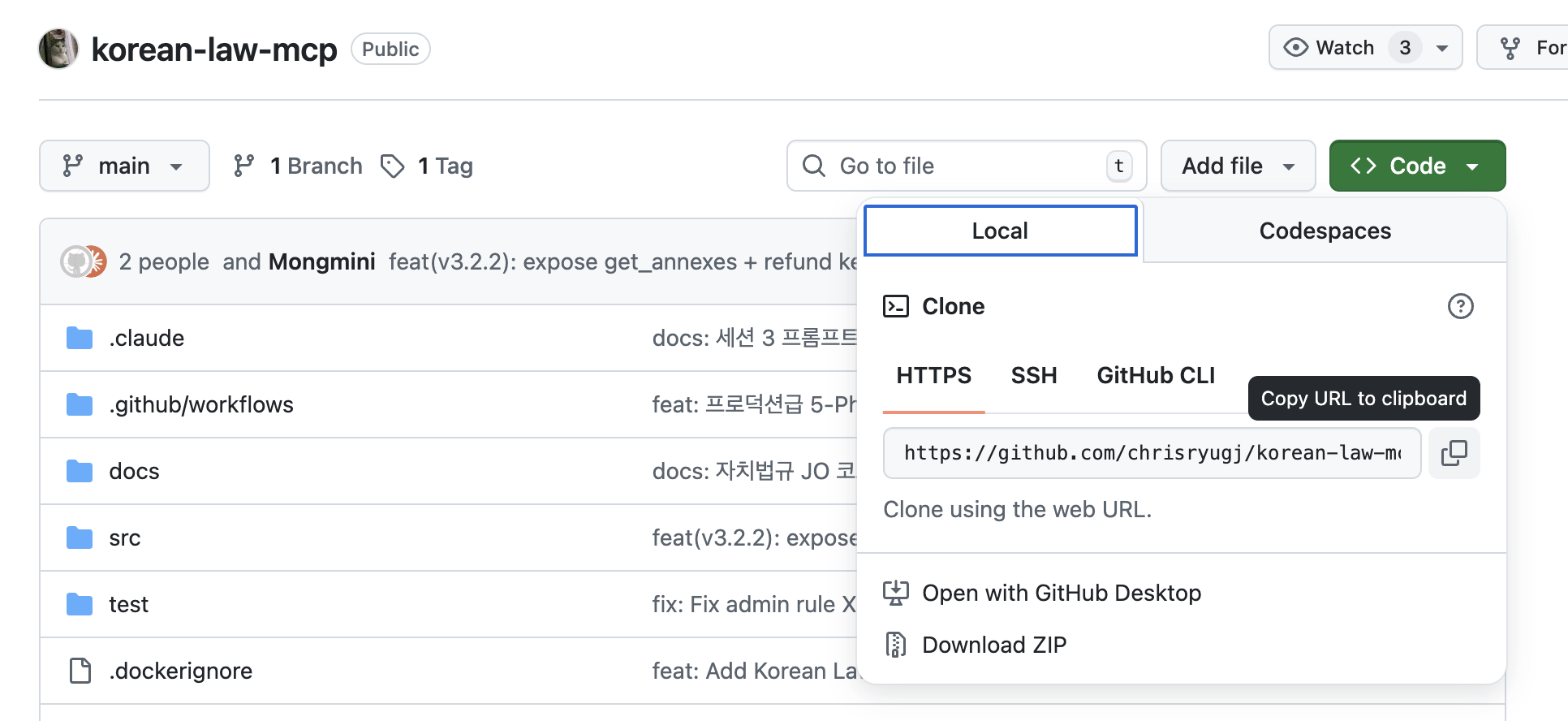Open the src row commit message

[755, 538]
